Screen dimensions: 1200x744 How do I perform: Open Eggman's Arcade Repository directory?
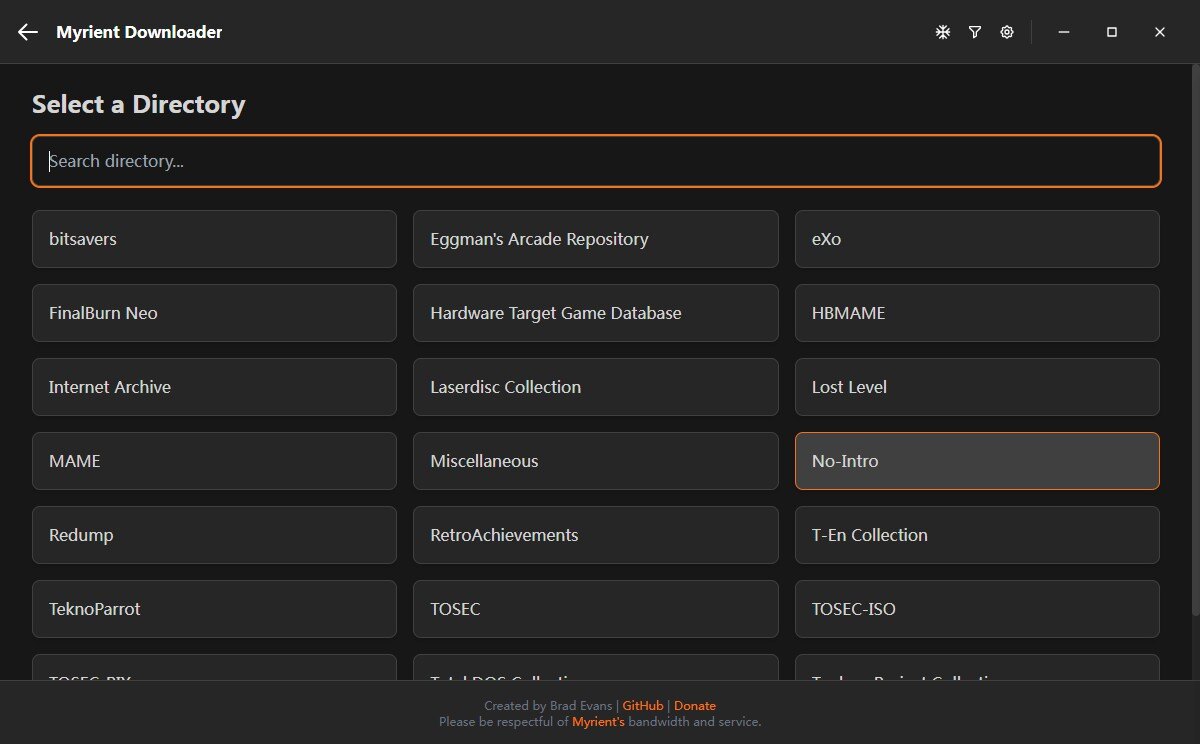pyautogui.click(x=596, y=239)
